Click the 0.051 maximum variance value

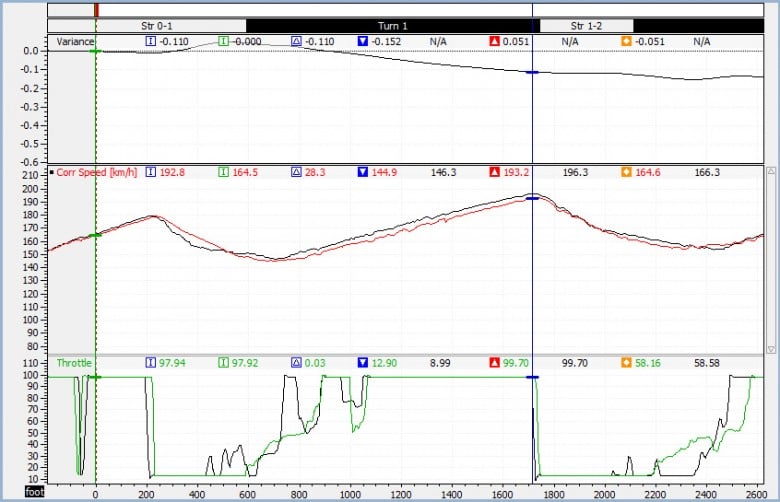[x=516, y=41]
